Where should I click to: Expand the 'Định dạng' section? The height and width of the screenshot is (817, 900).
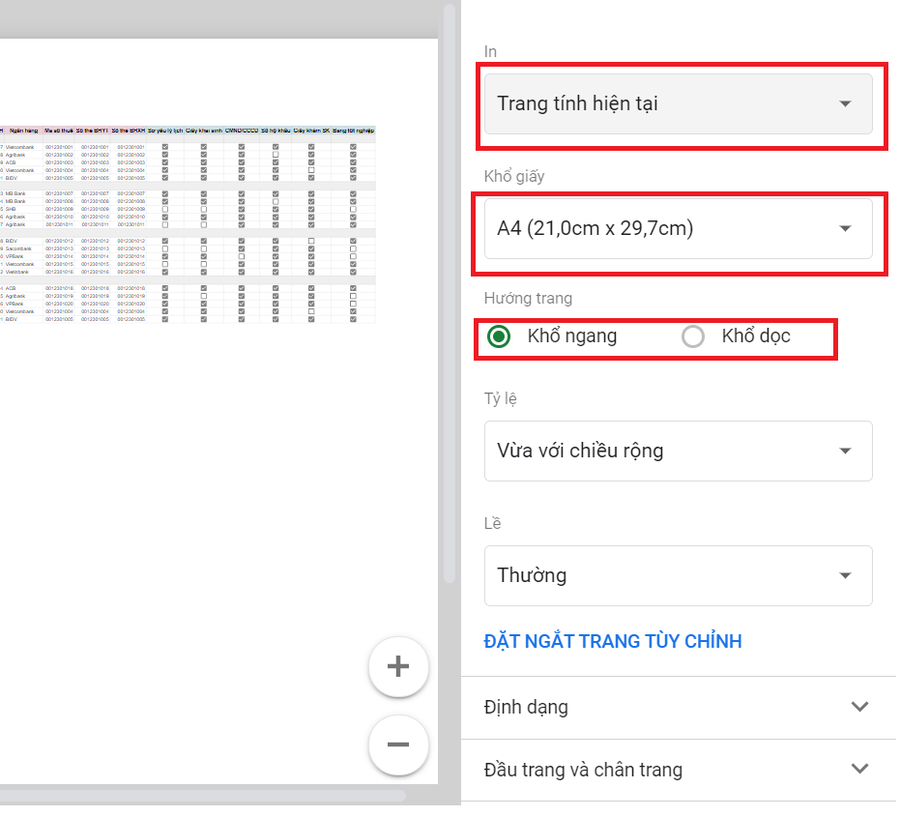(x=678, y=707)
